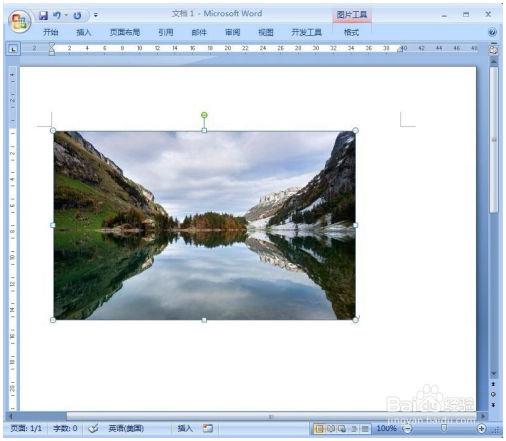Click the Redo icon in the quick access toolbar
The width and height of the screenshot is (506, 441).
tap(77, 15)
